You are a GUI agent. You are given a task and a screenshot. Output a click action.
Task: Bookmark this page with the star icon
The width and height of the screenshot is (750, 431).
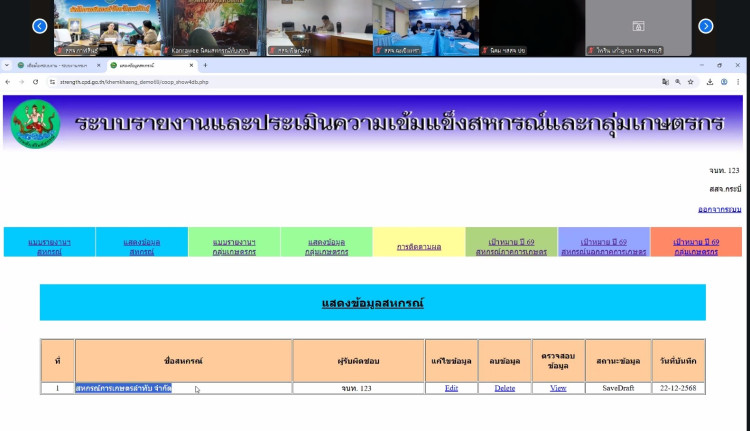tap(691, 82)
